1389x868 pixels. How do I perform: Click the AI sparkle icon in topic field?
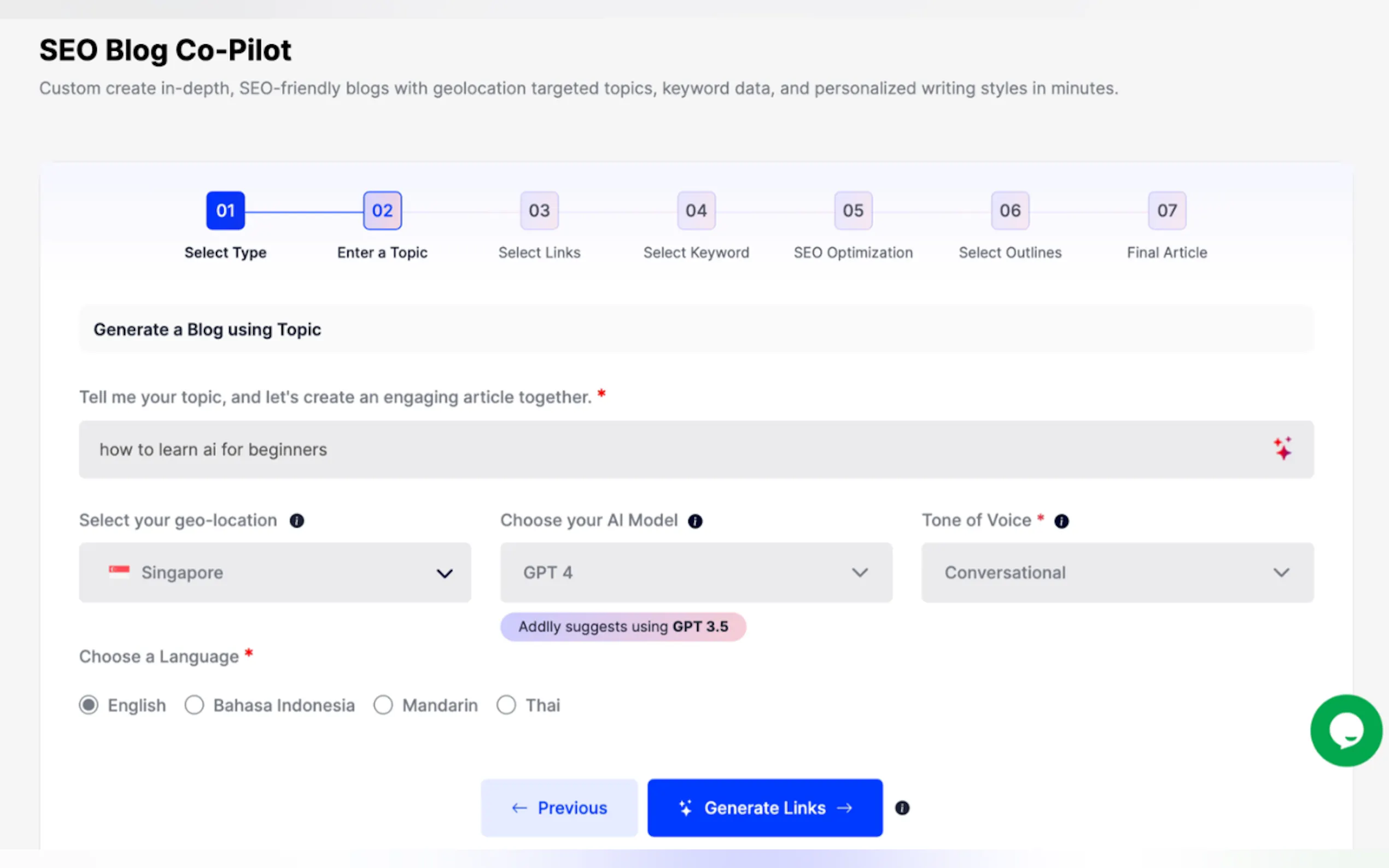click(x=1282, y=449)
